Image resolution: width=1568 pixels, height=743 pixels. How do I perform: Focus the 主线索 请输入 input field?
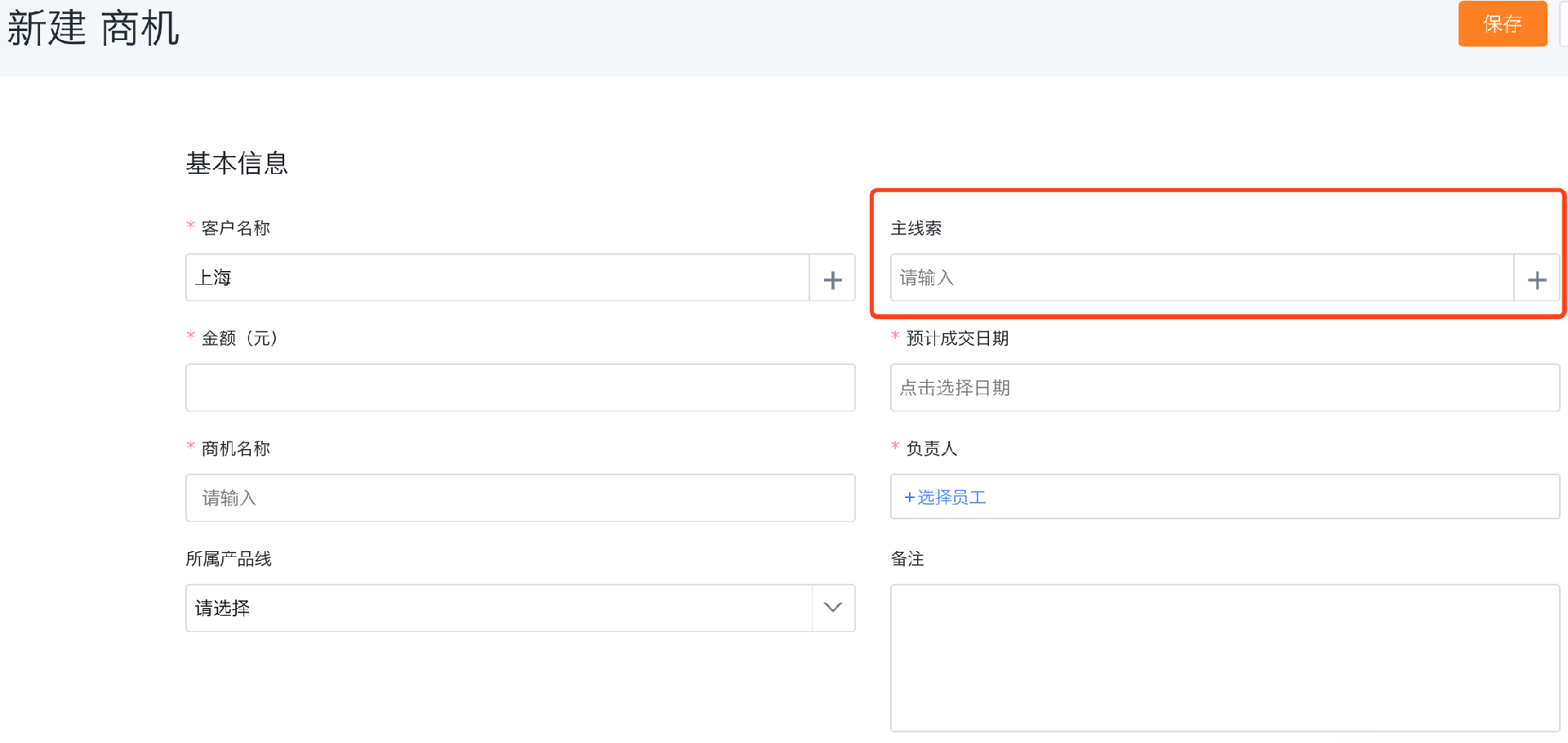point(1202,278)
